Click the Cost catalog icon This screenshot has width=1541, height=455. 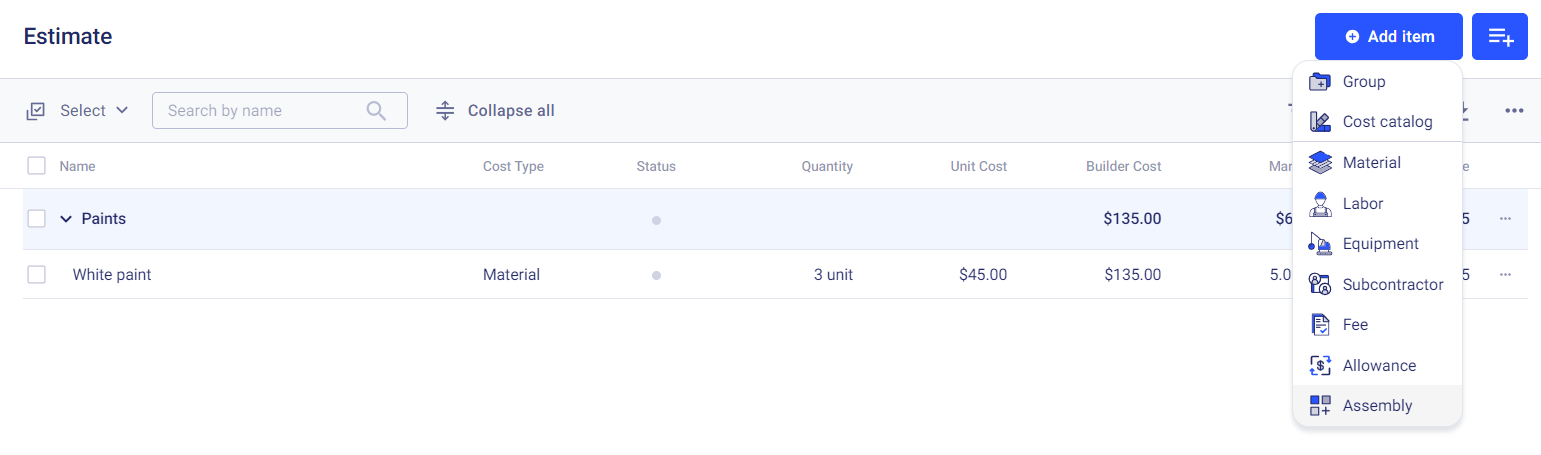click(x=1320, y=122)
